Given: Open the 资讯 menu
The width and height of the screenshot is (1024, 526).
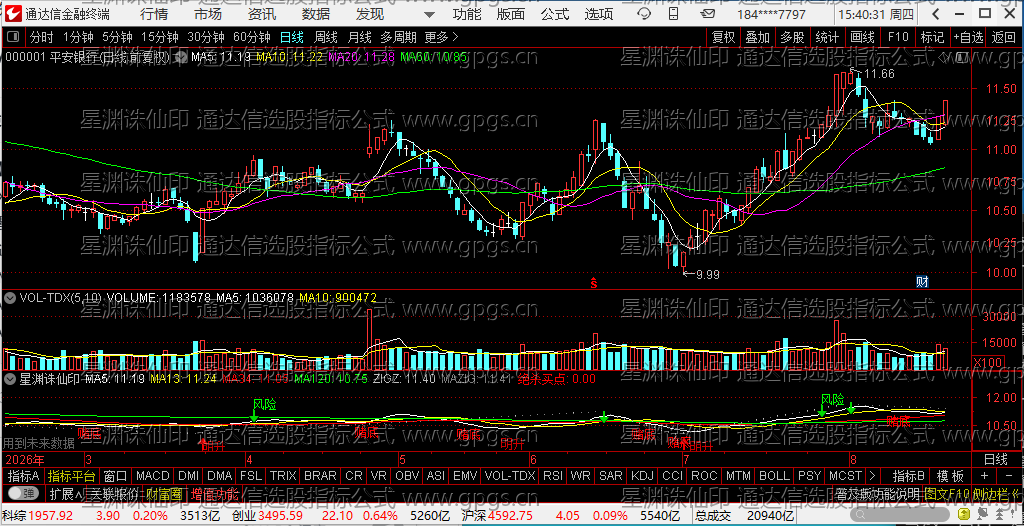Looking at the screenshot, I should tap(262, 14).
